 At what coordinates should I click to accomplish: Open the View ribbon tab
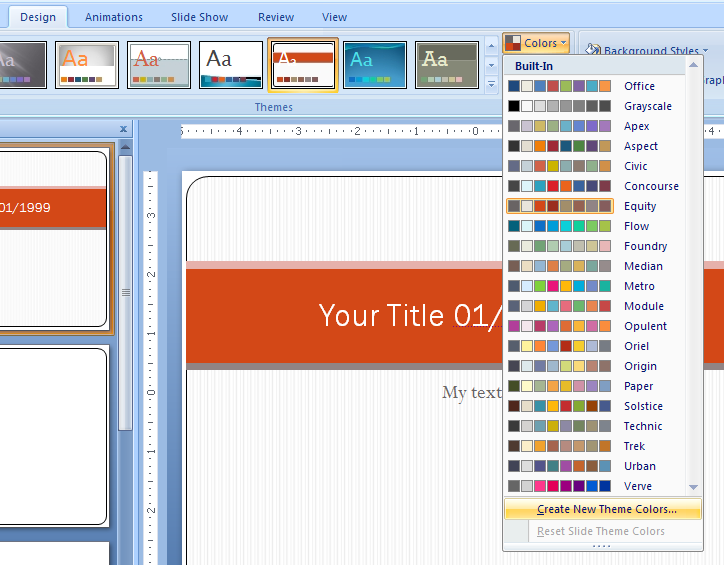coord(334,17)
